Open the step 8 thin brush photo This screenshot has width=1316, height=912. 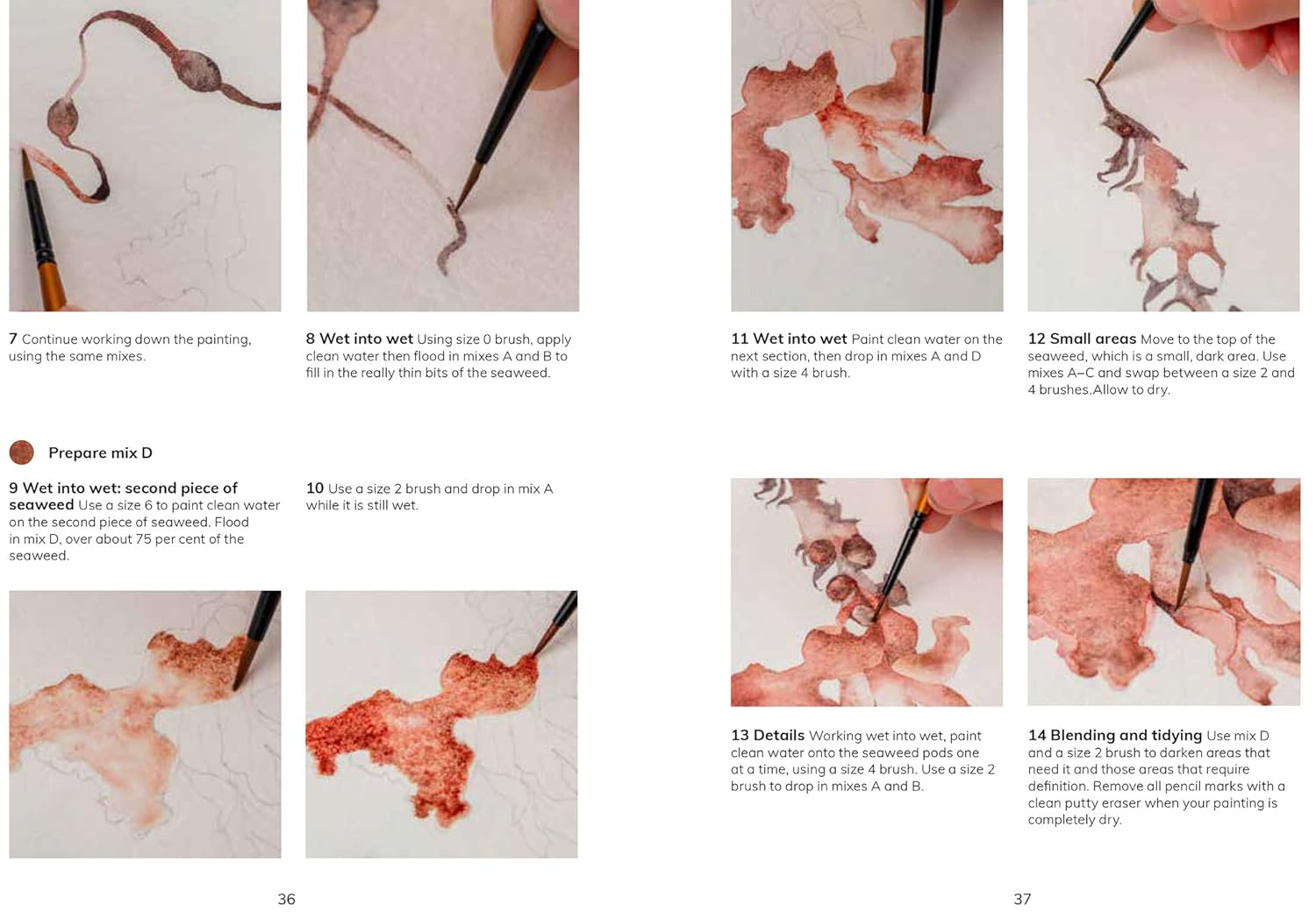tap(442, 155)
